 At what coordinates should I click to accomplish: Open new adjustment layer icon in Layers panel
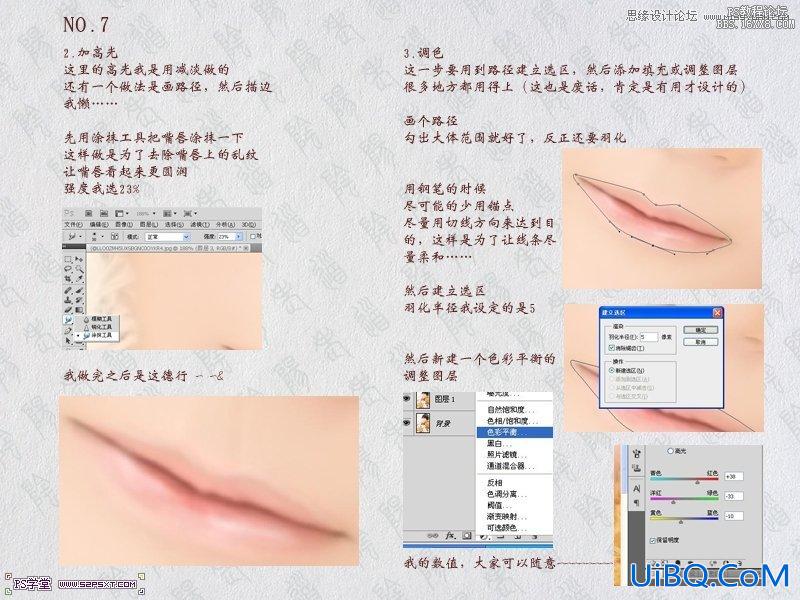point(484,536)
